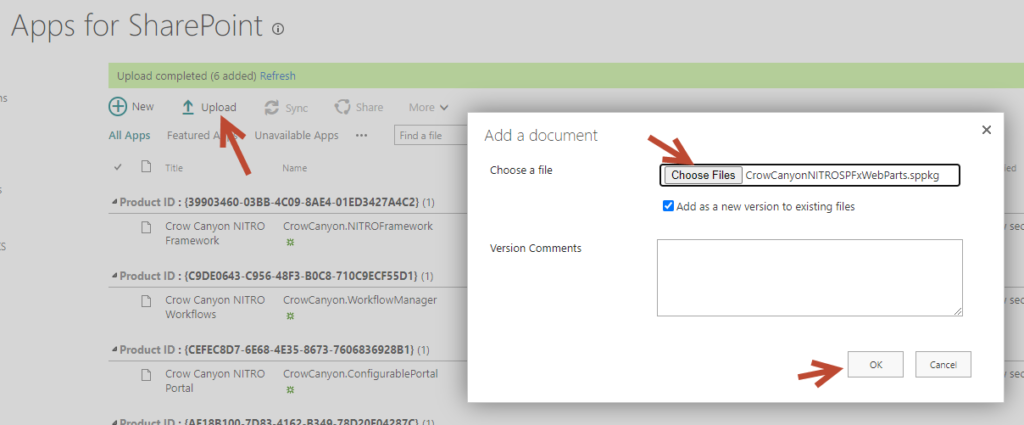Screen dimensions: 1024x425
Task: Click the new-item badge under CrowCanyon.ConfigurablePortal
Action: tap(291, 390)
